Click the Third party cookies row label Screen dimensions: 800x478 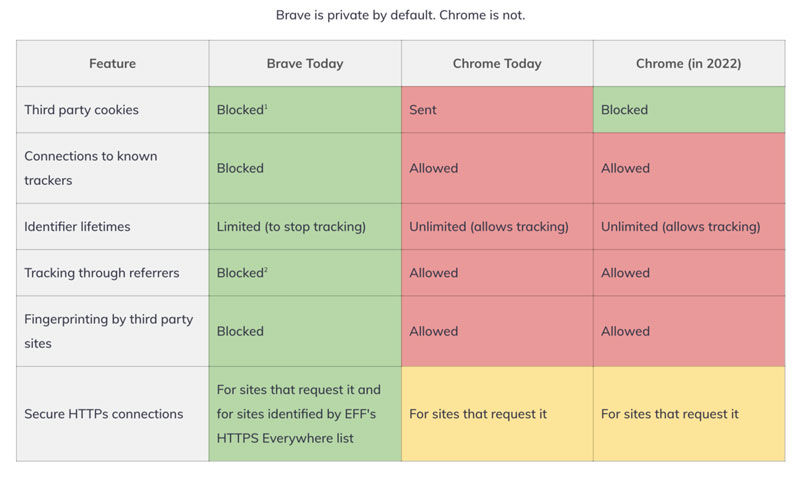click(82, 110)
